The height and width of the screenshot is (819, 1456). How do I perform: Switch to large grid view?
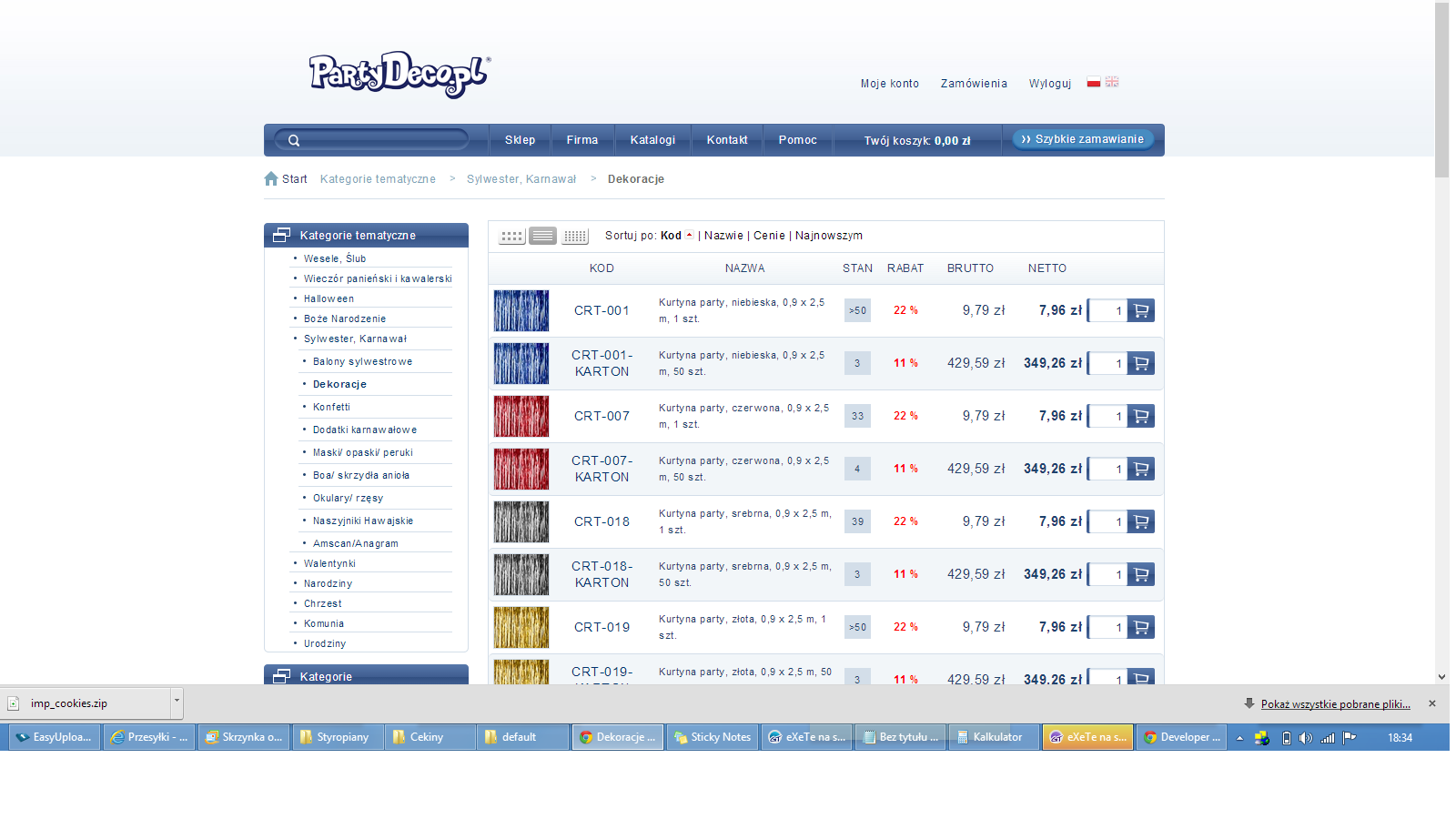click(512, 236)
